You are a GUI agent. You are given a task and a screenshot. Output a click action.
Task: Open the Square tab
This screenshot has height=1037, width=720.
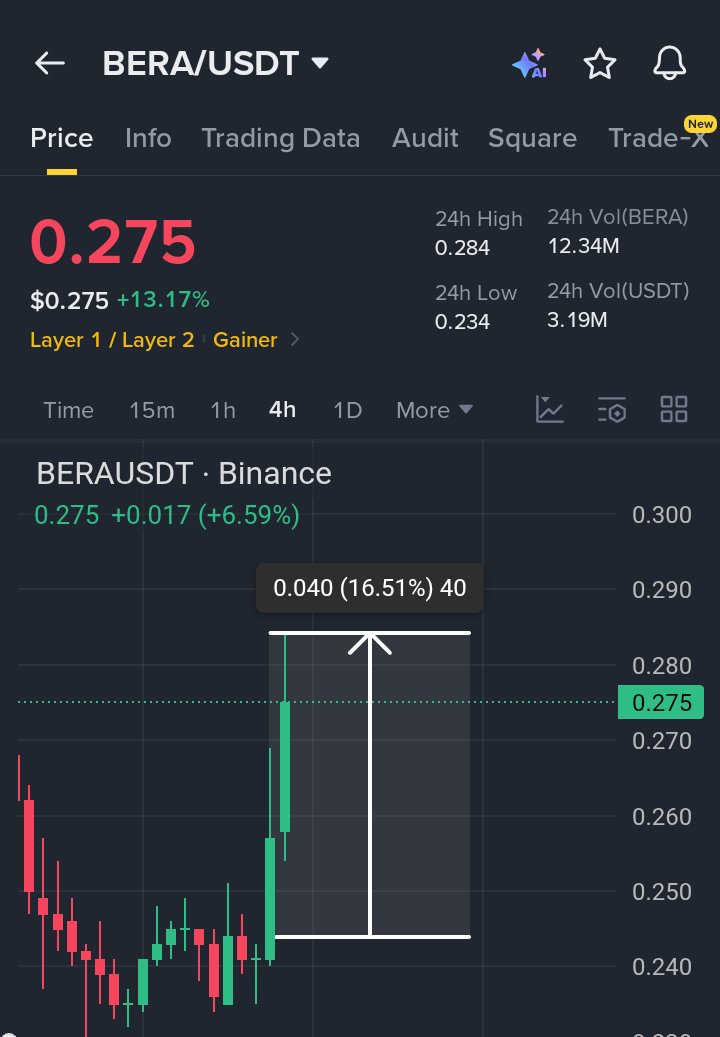click(x=532, y=138)
